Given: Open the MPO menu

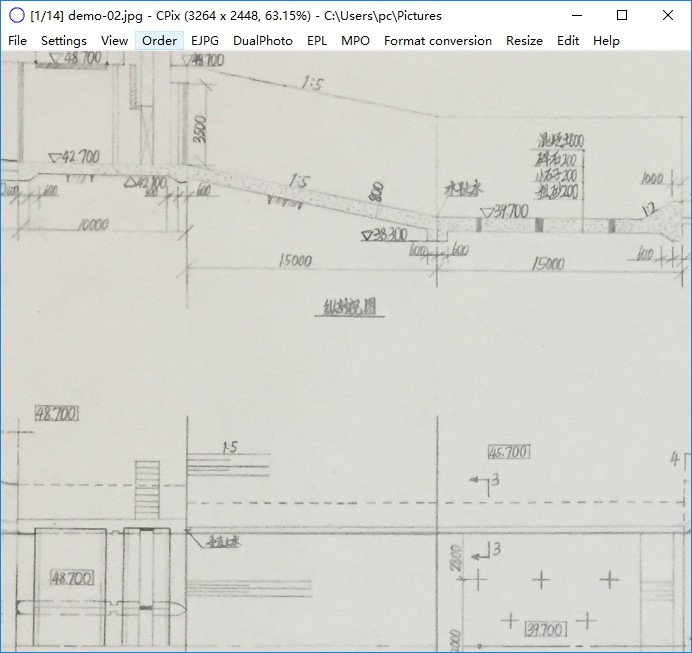Looking at the screenshot, I should pyautogui.click(x=355, y=41).
